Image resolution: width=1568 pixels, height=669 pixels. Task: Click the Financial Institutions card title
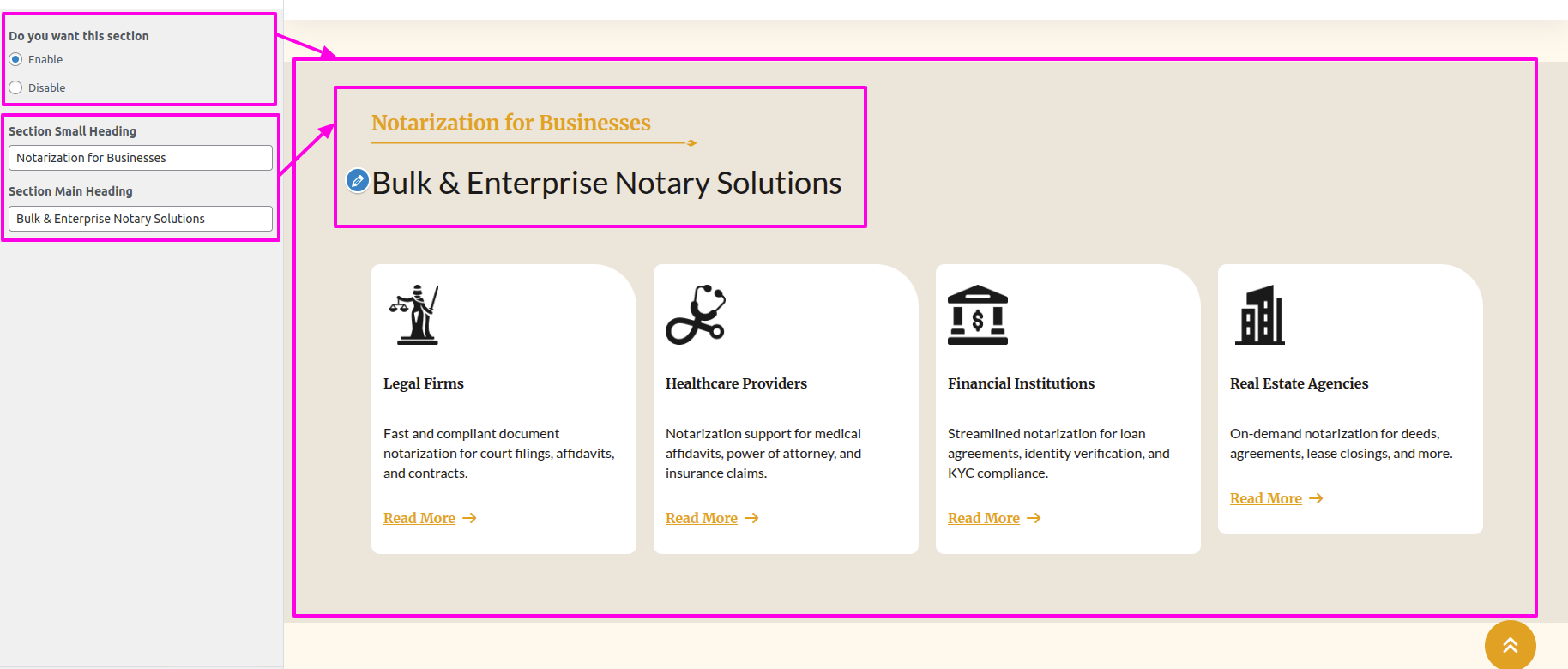point(1021,383)
